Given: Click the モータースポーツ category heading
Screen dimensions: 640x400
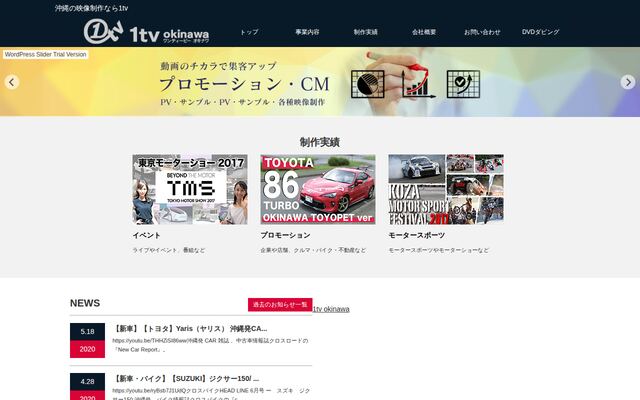Looking at the screenshot, I should [417, 236].
